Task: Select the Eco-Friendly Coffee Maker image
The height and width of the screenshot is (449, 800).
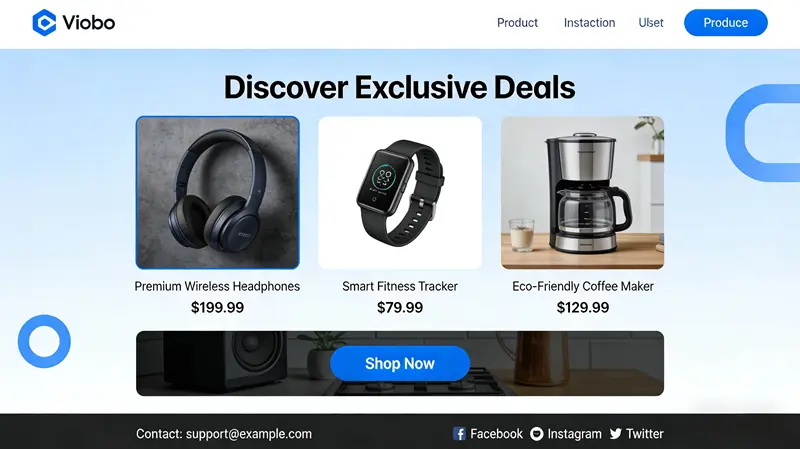Action: tap(583, 192)
